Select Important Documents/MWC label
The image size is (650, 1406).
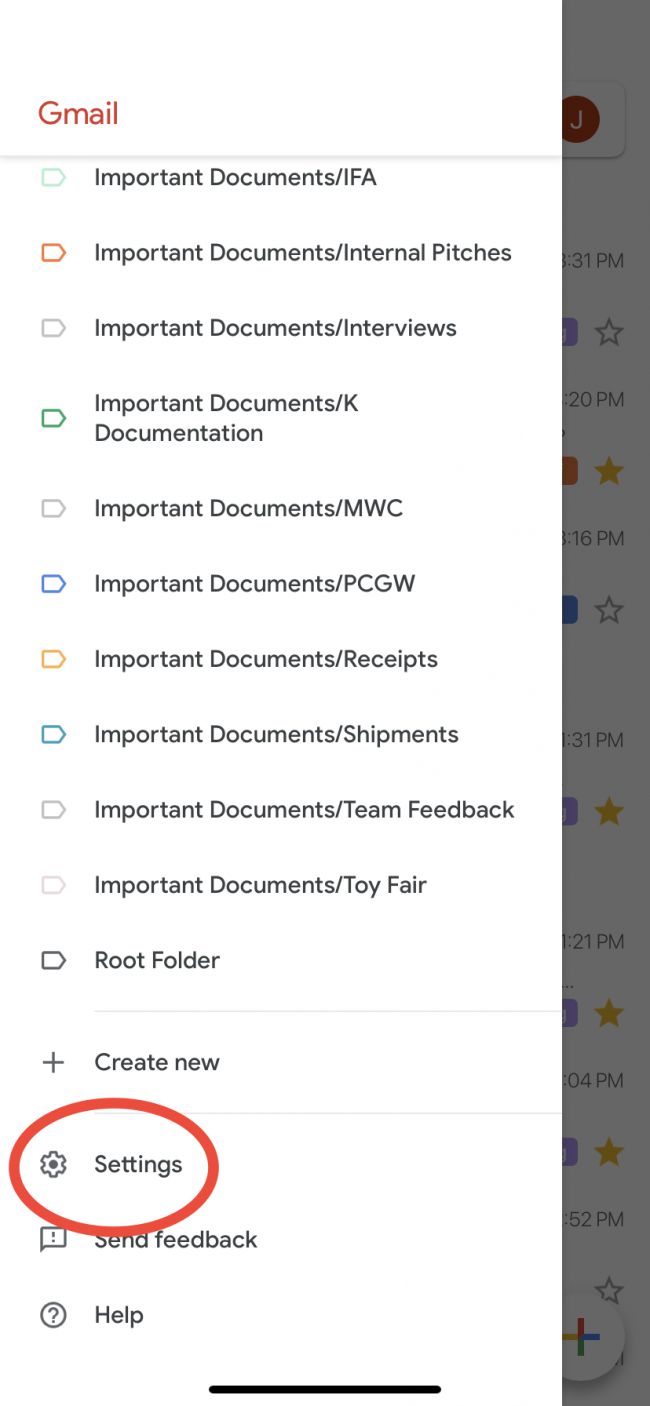tap(248, 508)
